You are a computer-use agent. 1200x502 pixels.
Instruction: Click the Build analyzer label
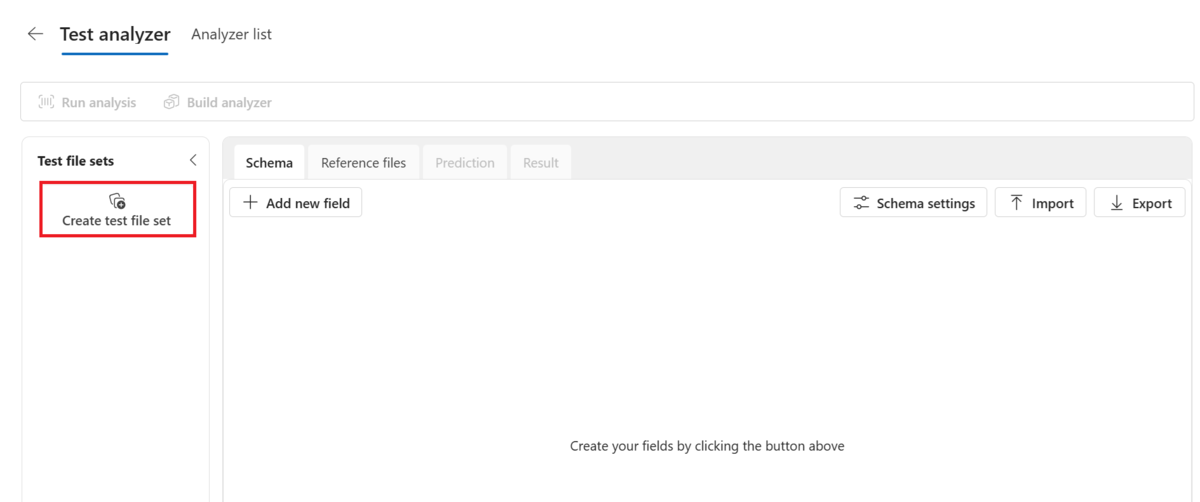coord(229,102)
